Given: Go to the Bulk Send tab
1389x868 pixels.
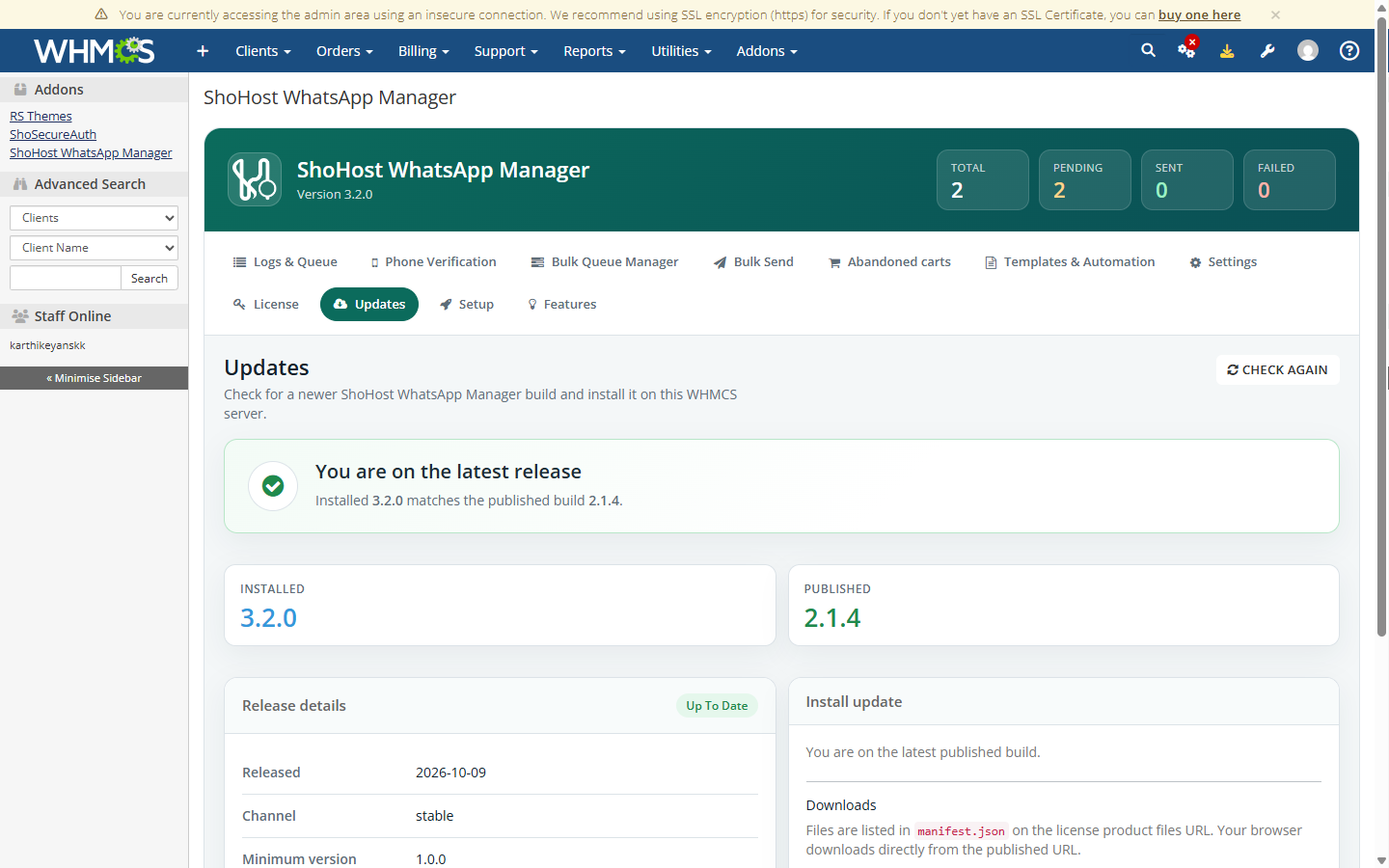Looking at the screenshot, I should pos(753,262).
